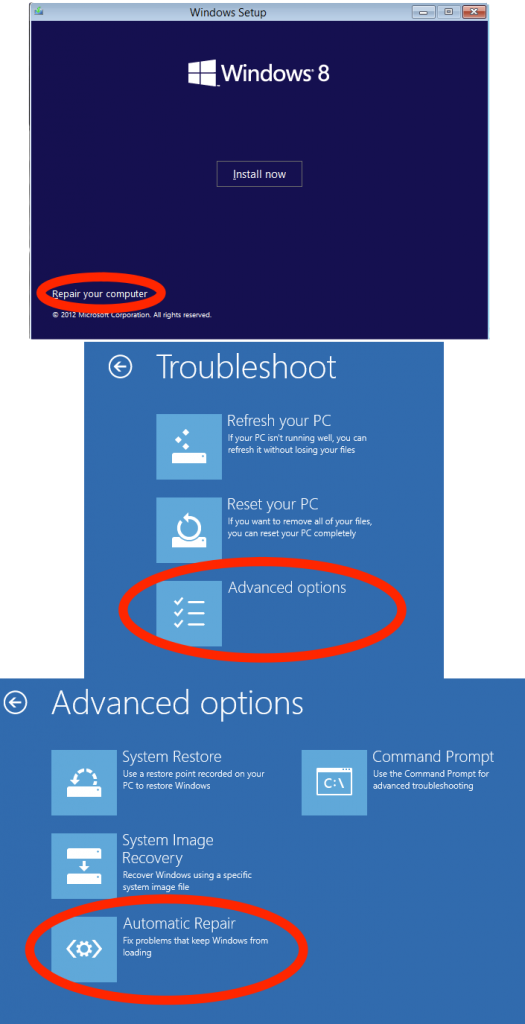This screenshot has width=525, height=1024.
Task: Click the Install now button
Action: coord(259,174)
